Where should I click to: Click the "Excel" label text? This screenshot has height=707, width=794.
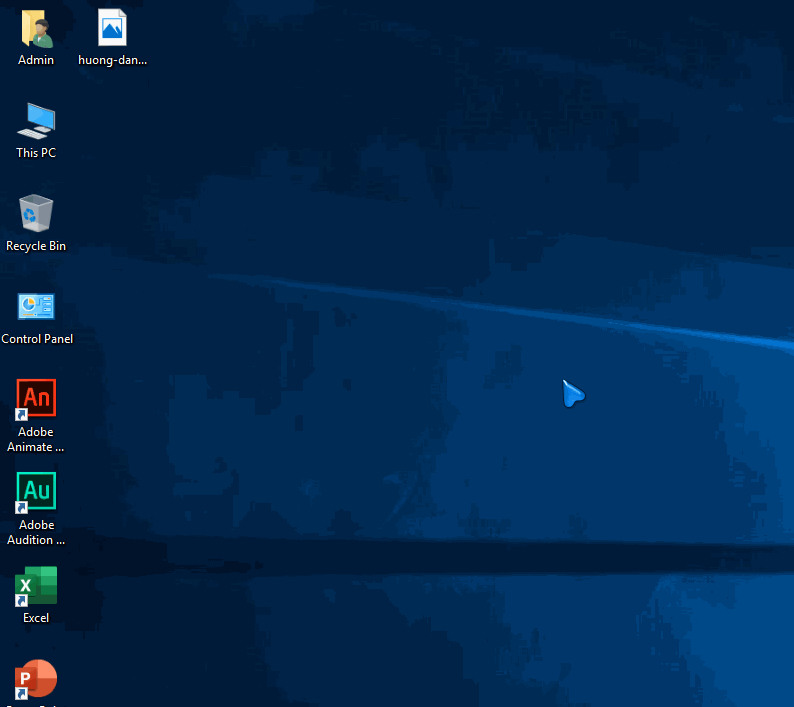point(36,618)
